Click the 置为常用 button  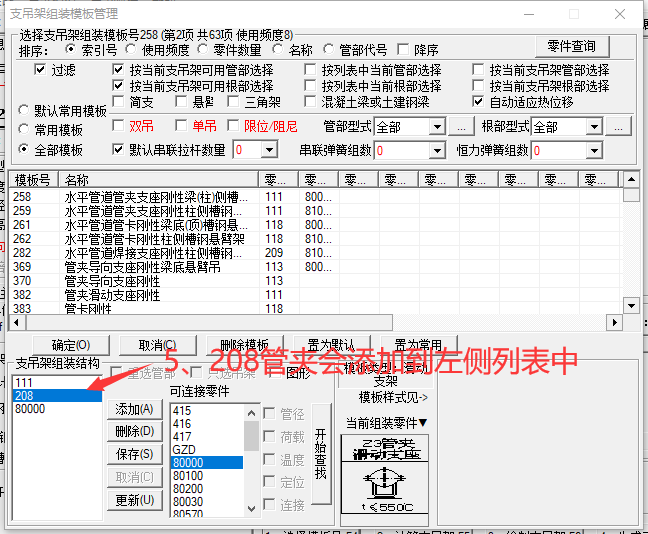tap(418, 345)
